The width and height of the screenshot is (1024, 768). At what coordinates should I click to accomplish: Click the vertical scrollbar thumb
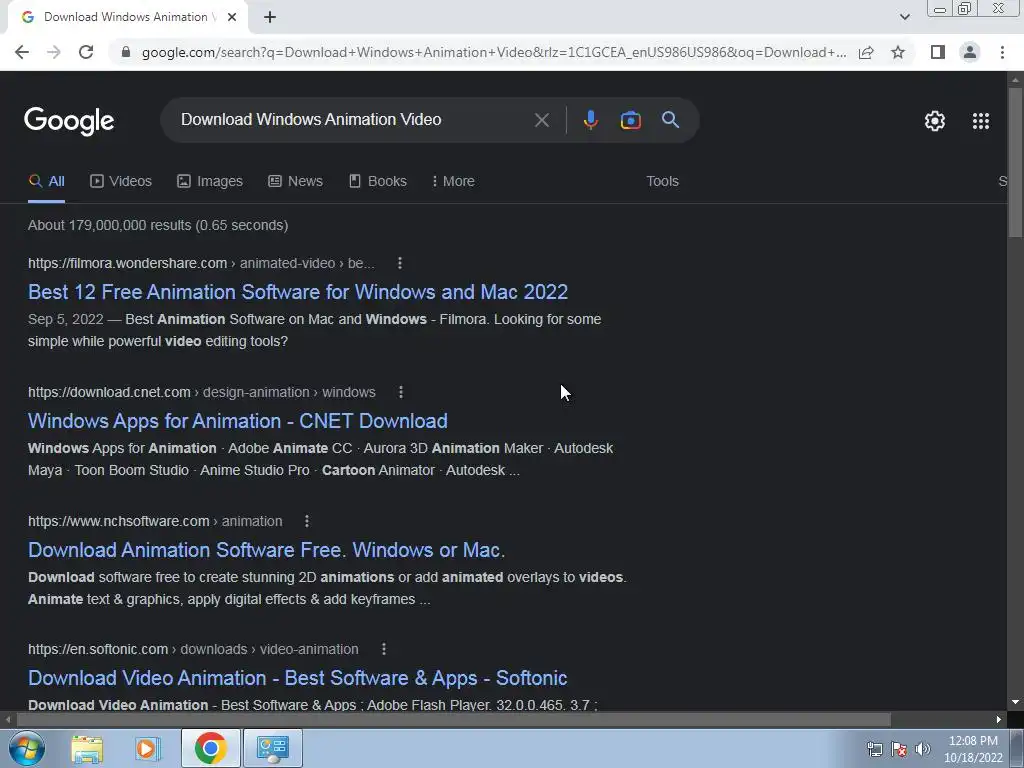pyautogui.click(x=1015, y=162)
